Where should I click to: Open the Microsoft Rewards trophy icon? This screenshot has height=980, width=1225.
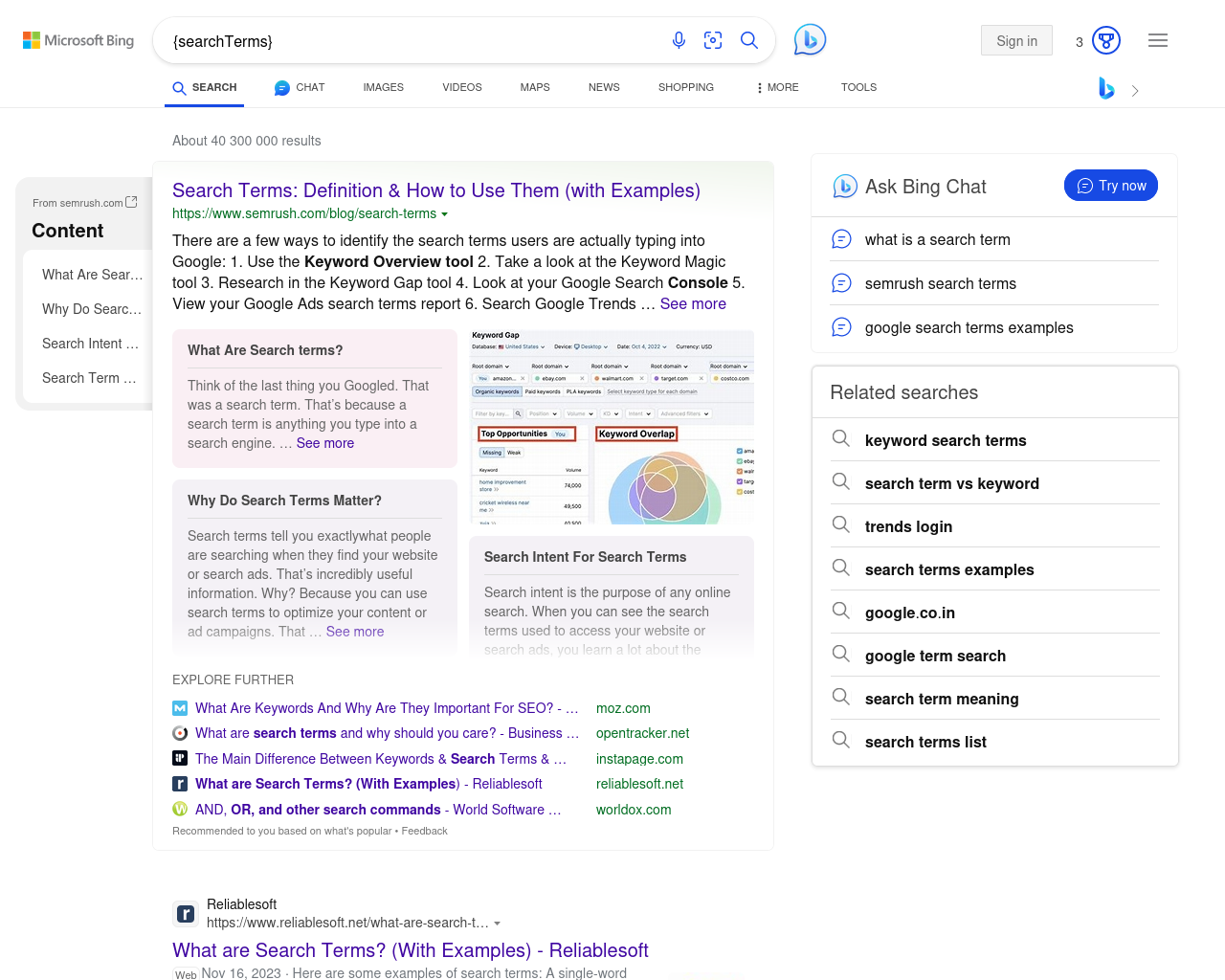click(1106, 40)
